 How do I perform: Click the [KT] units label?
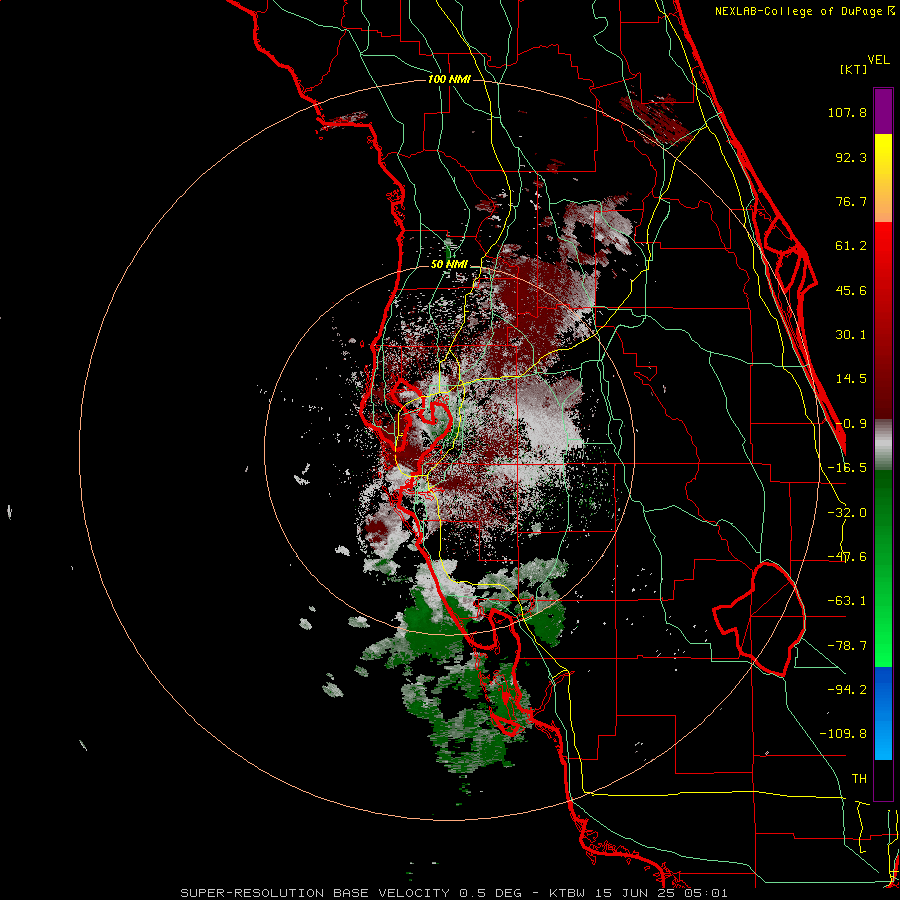(853, 69)
